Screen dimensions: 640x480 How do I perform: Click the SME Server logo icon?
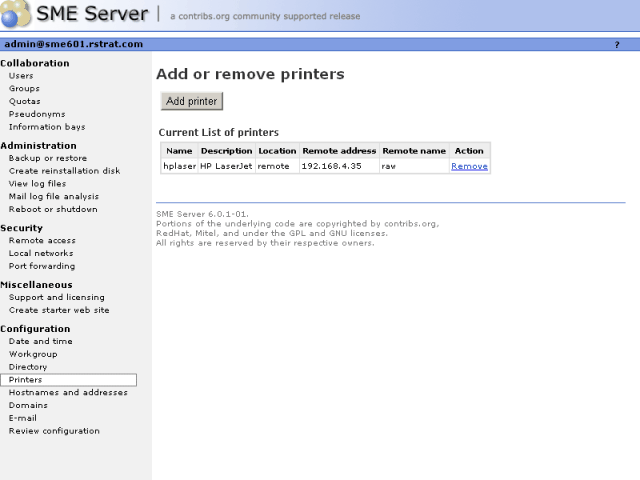pos(16,14)
